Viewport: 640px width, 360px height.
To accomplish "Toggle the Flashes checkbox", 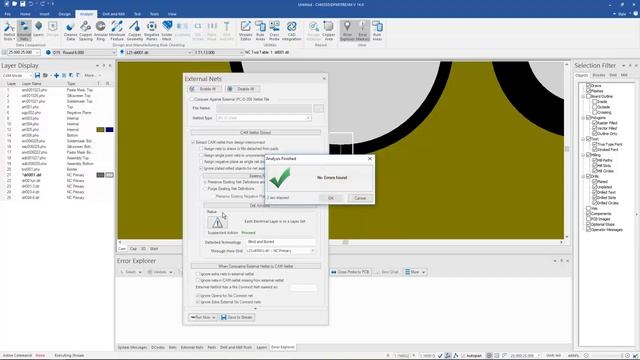I will click(589, 91).
